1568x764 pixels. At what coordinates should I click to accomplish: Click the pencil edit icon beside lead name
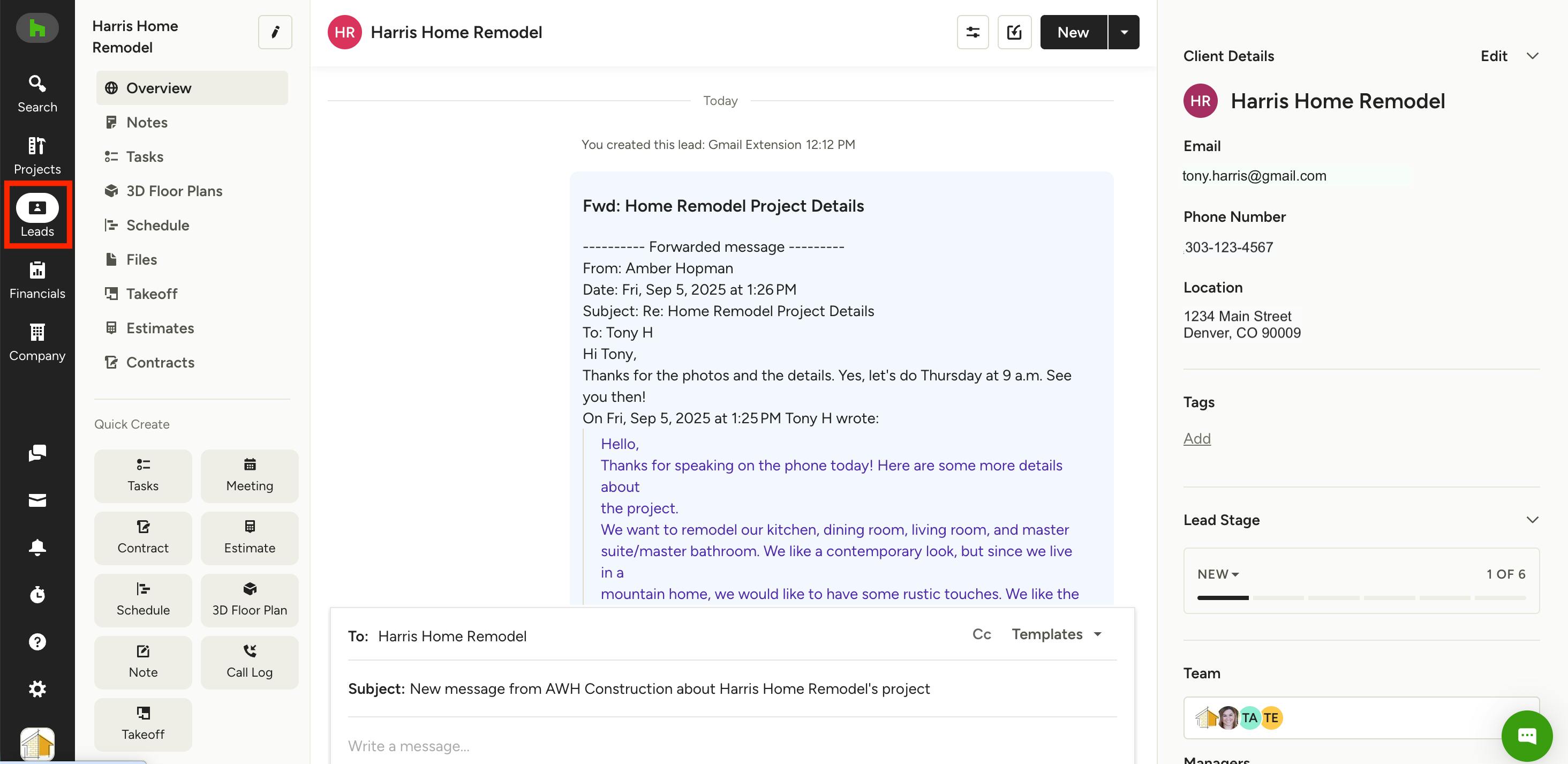(275, 32)
